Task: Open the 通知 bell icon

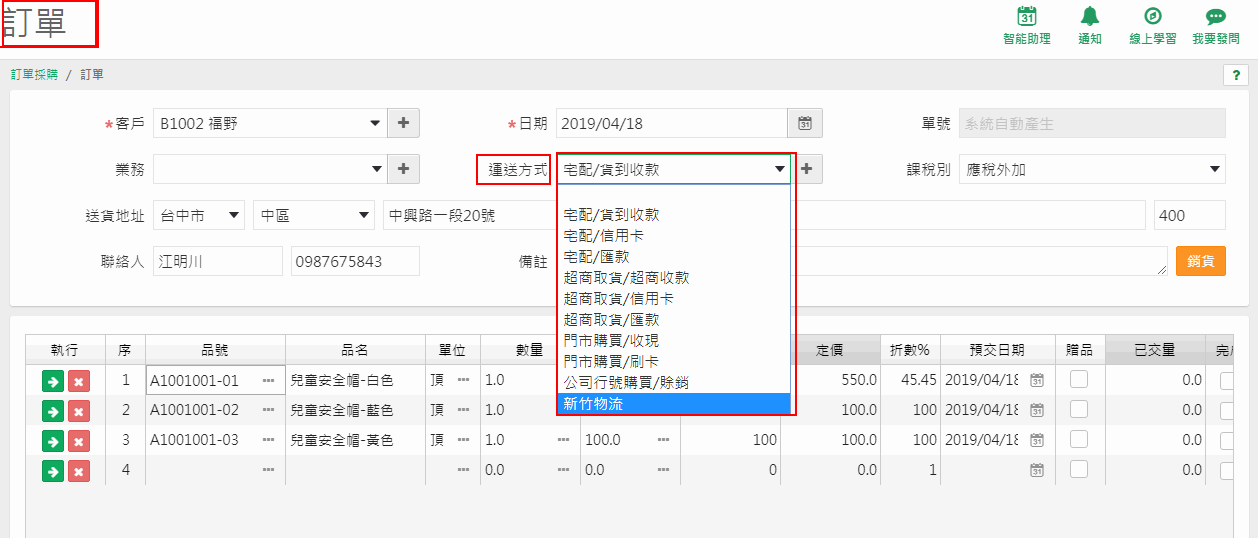Action: [x=1090, y=17]
